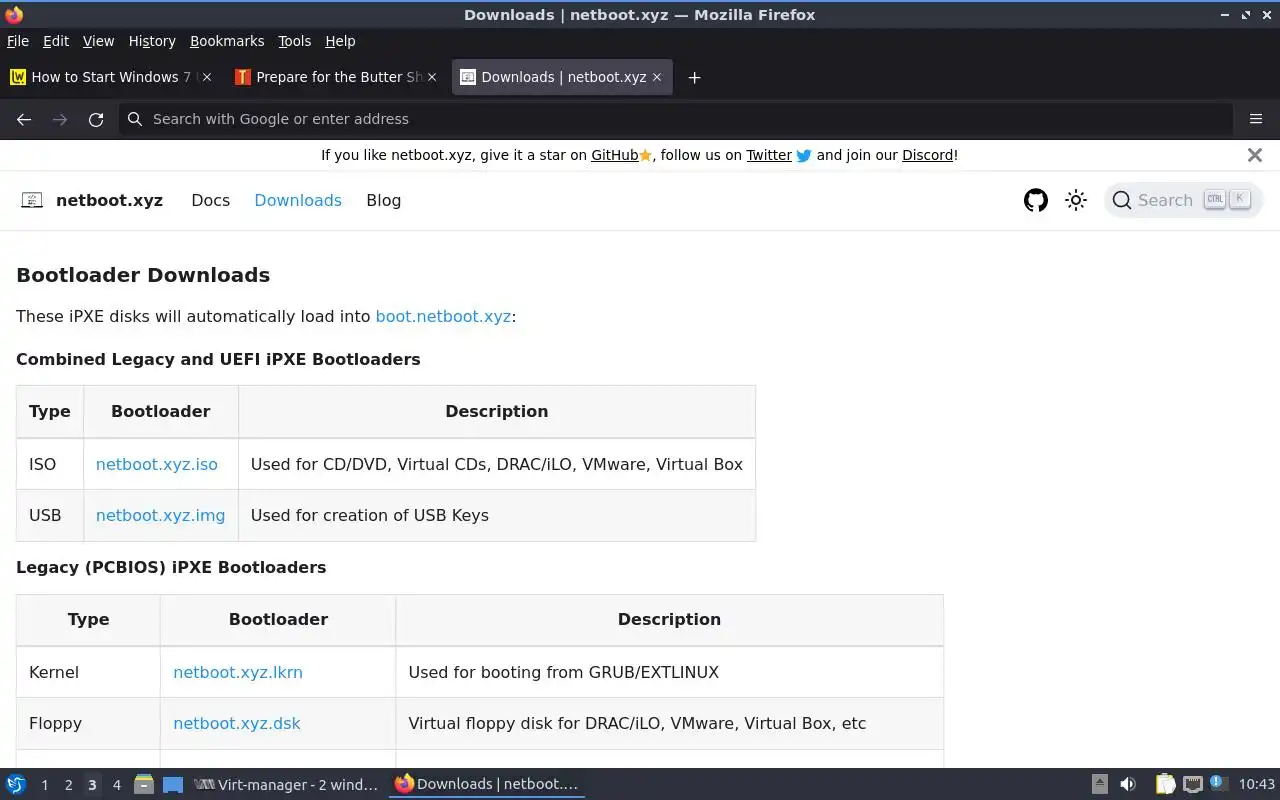Open the Edit menu
Image resolution: width=1280 pixels, height=800 pixels.
56,41
